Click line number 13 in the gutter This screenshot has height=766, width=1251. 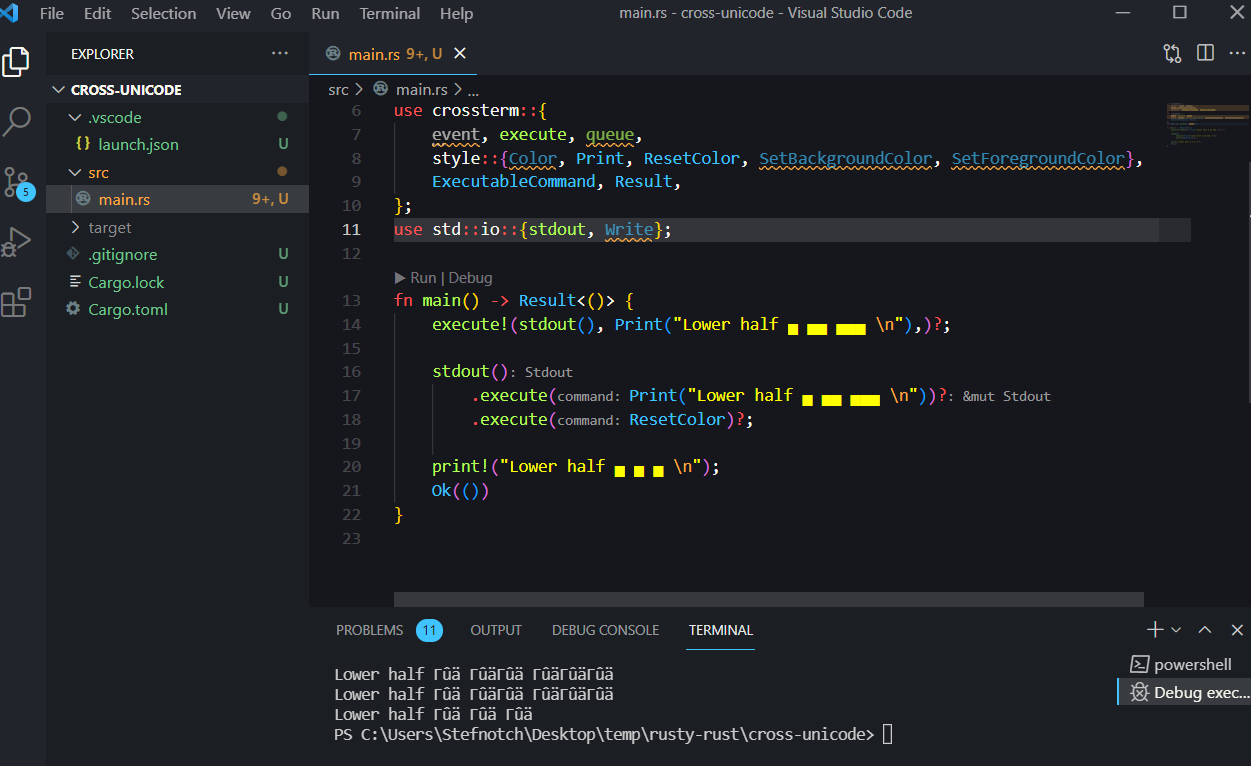[x=351, y=301]
